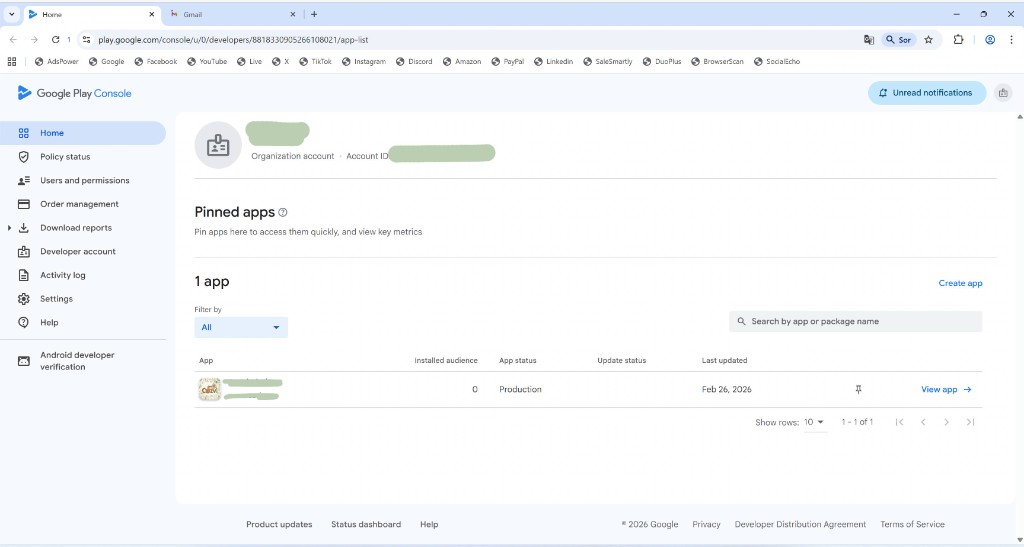Open the browser extensions puzzle icon
1024x547 pixels.
958,40
